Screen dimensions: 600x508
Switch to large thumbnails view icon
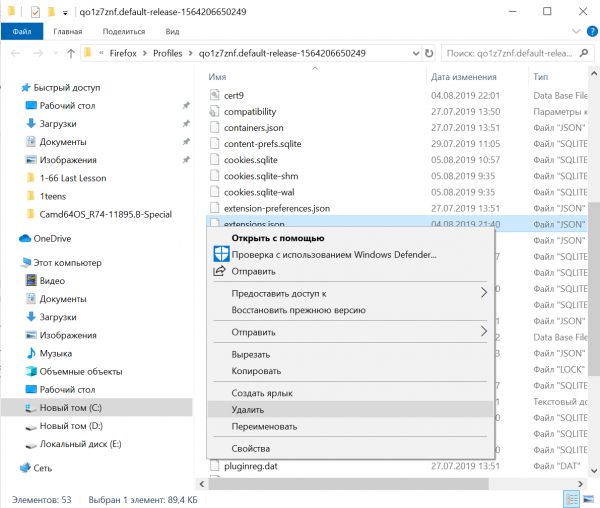coord(589,500)
